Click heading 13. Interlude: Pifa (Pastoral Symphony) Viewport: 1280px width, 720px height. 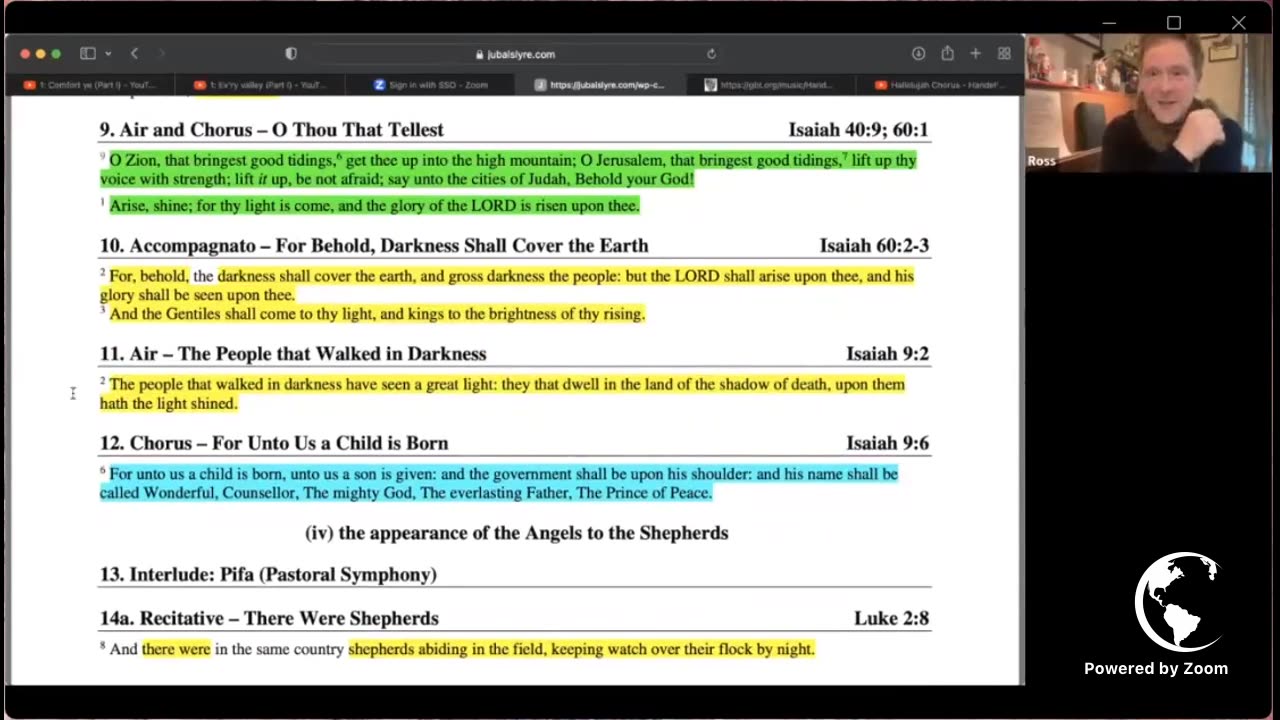[268, 575]
